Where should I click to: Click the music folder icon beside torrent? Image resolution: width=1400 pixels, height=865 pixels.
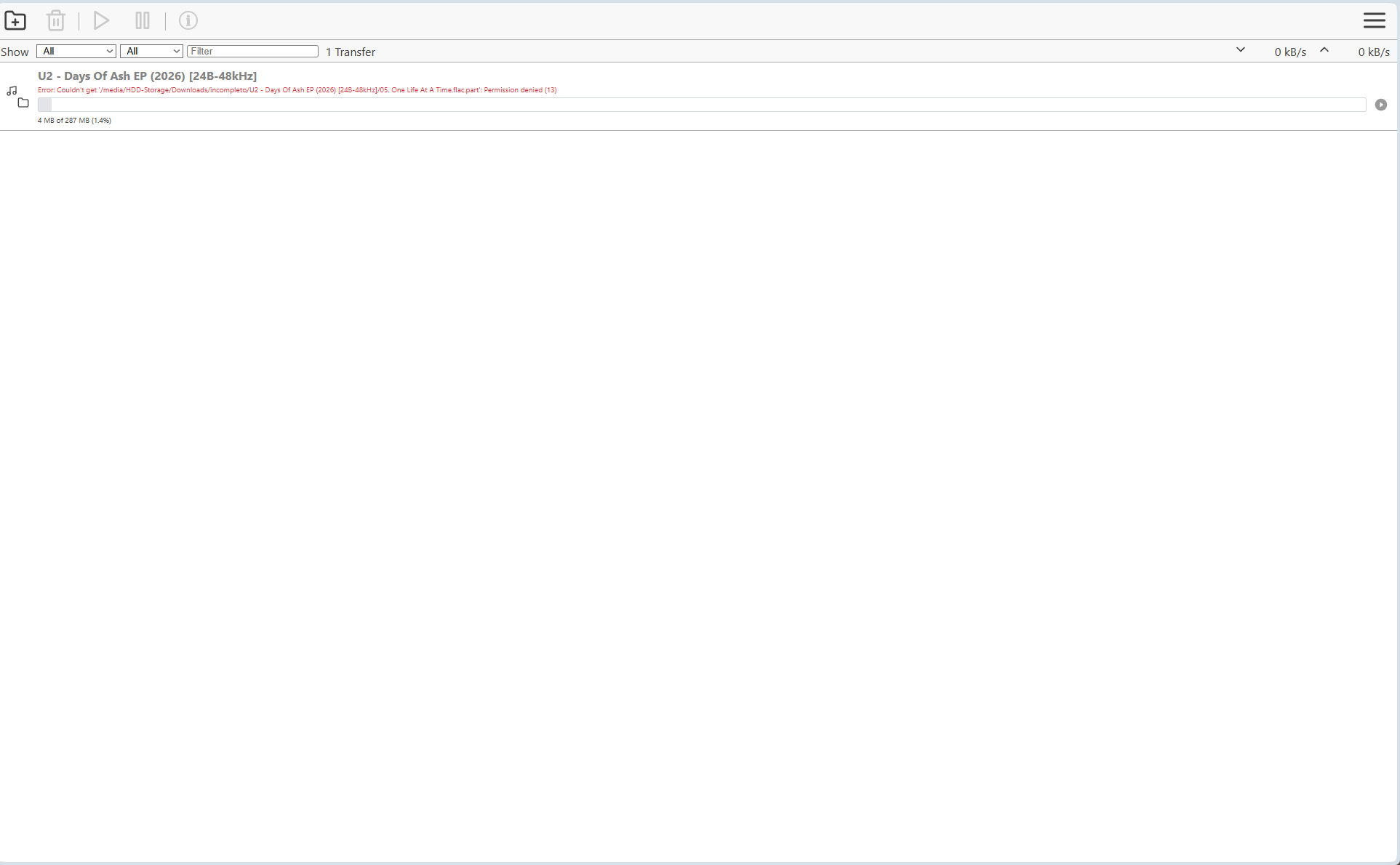pyautogui.click(x=17, y=97)
